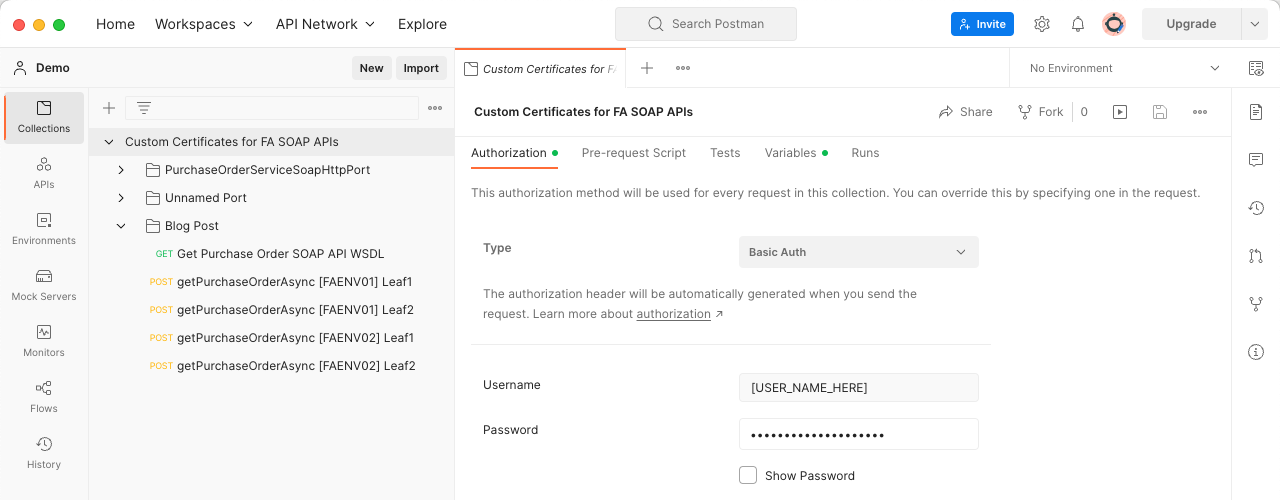
Task: Open the Environments sidebar panel
Action: pyautogui.click(x=44, y=229)
